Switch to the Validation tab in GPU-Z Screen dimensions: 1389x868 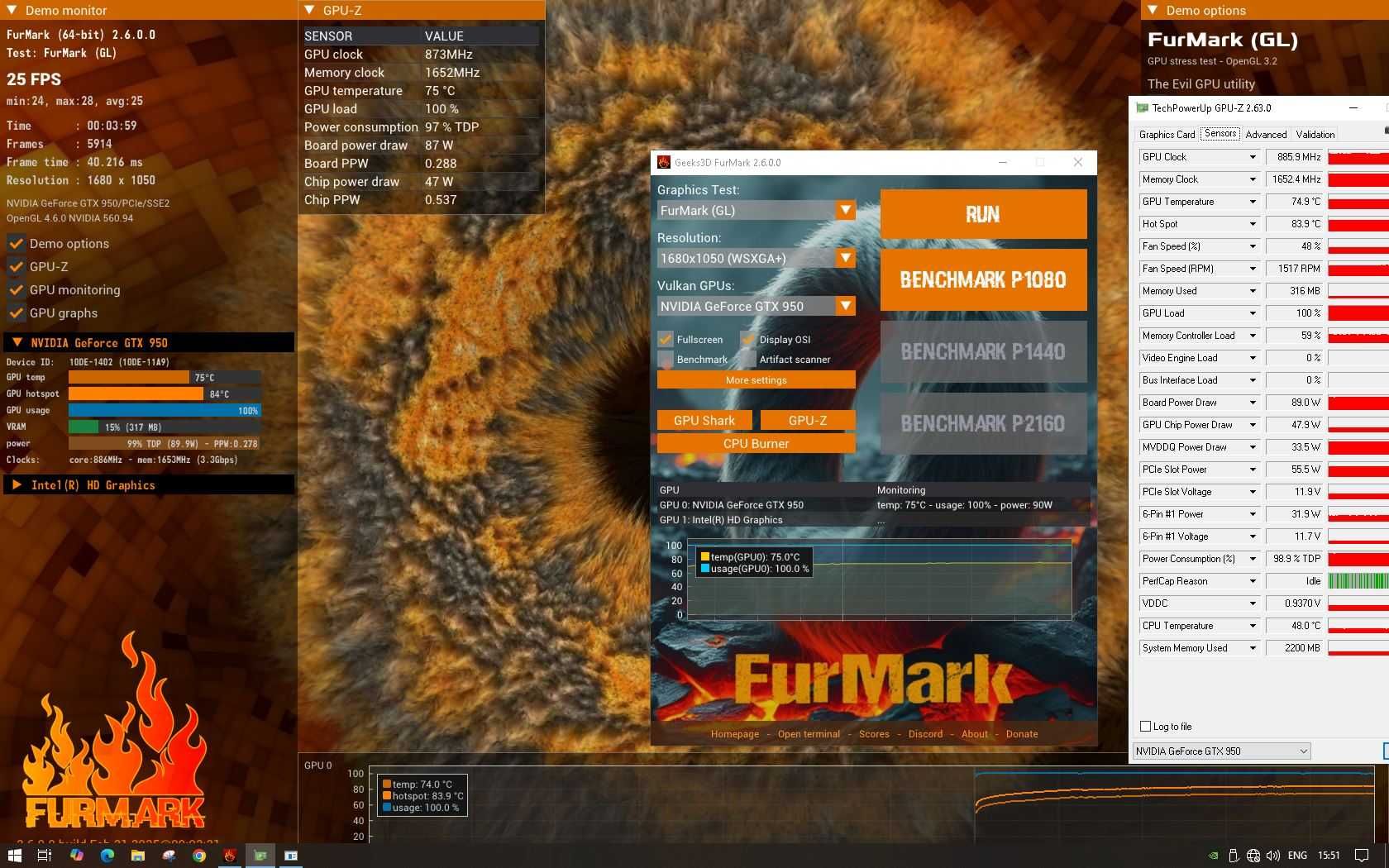[x=1315, y=134]
